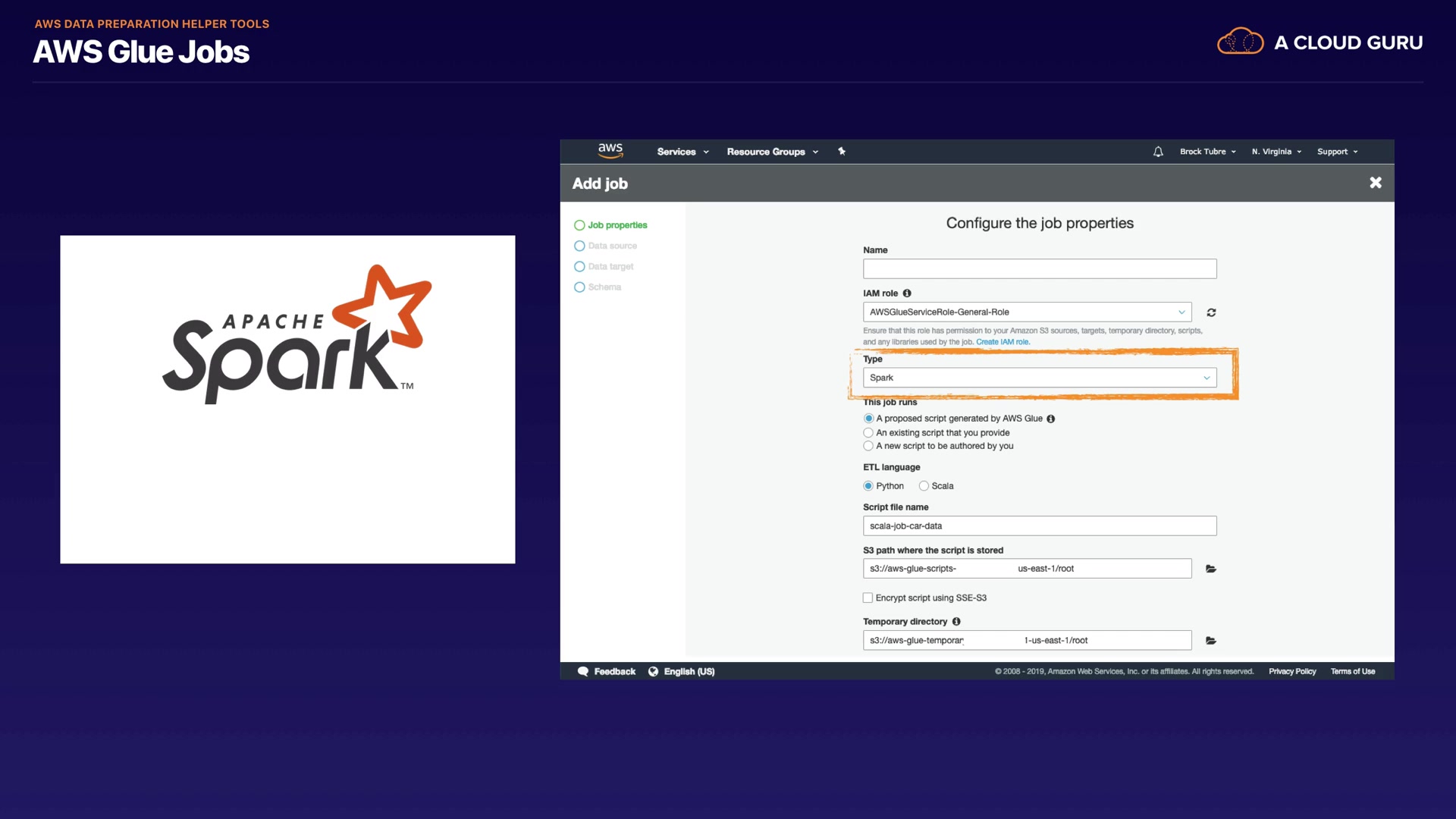Open the notifications bell icon

point(1158,152)
